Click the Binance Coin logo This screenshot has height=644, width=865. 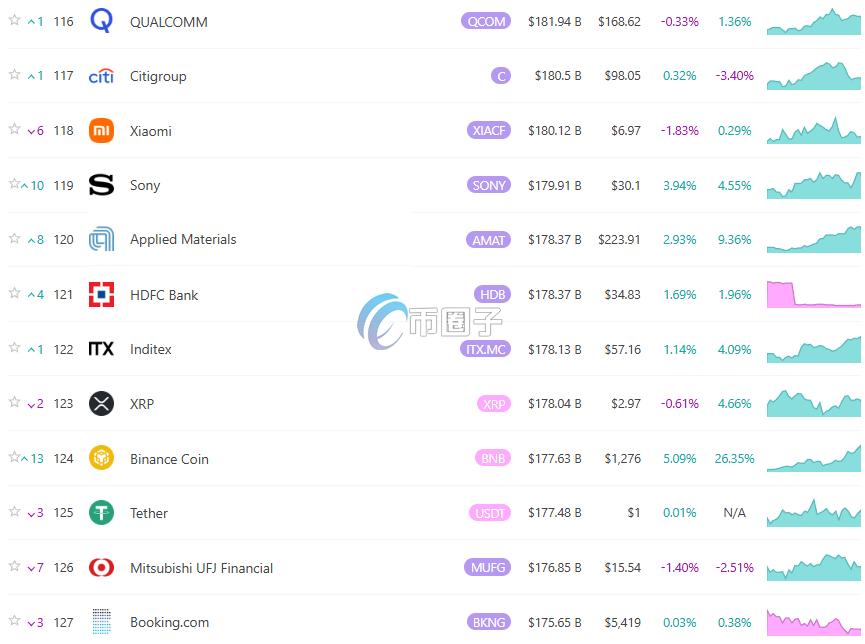coord(101,459)
